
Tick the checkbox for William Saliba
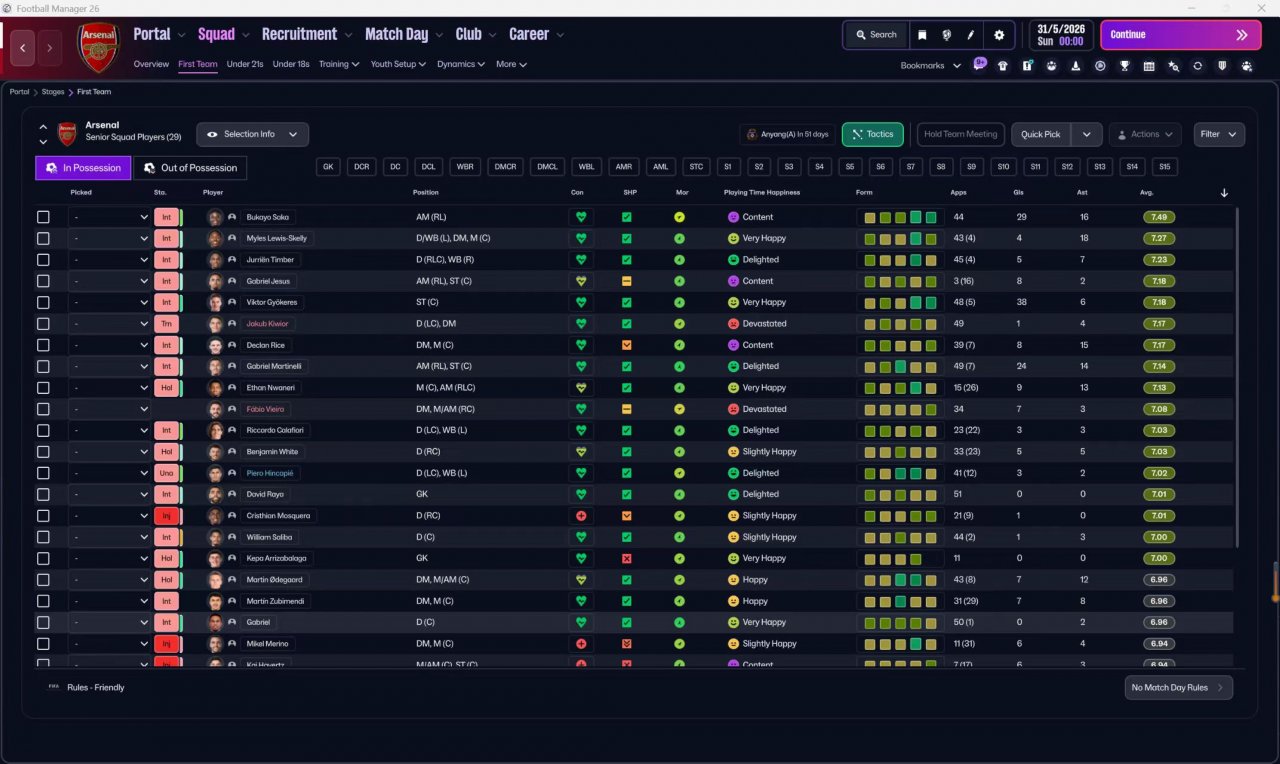click(43, 537)
